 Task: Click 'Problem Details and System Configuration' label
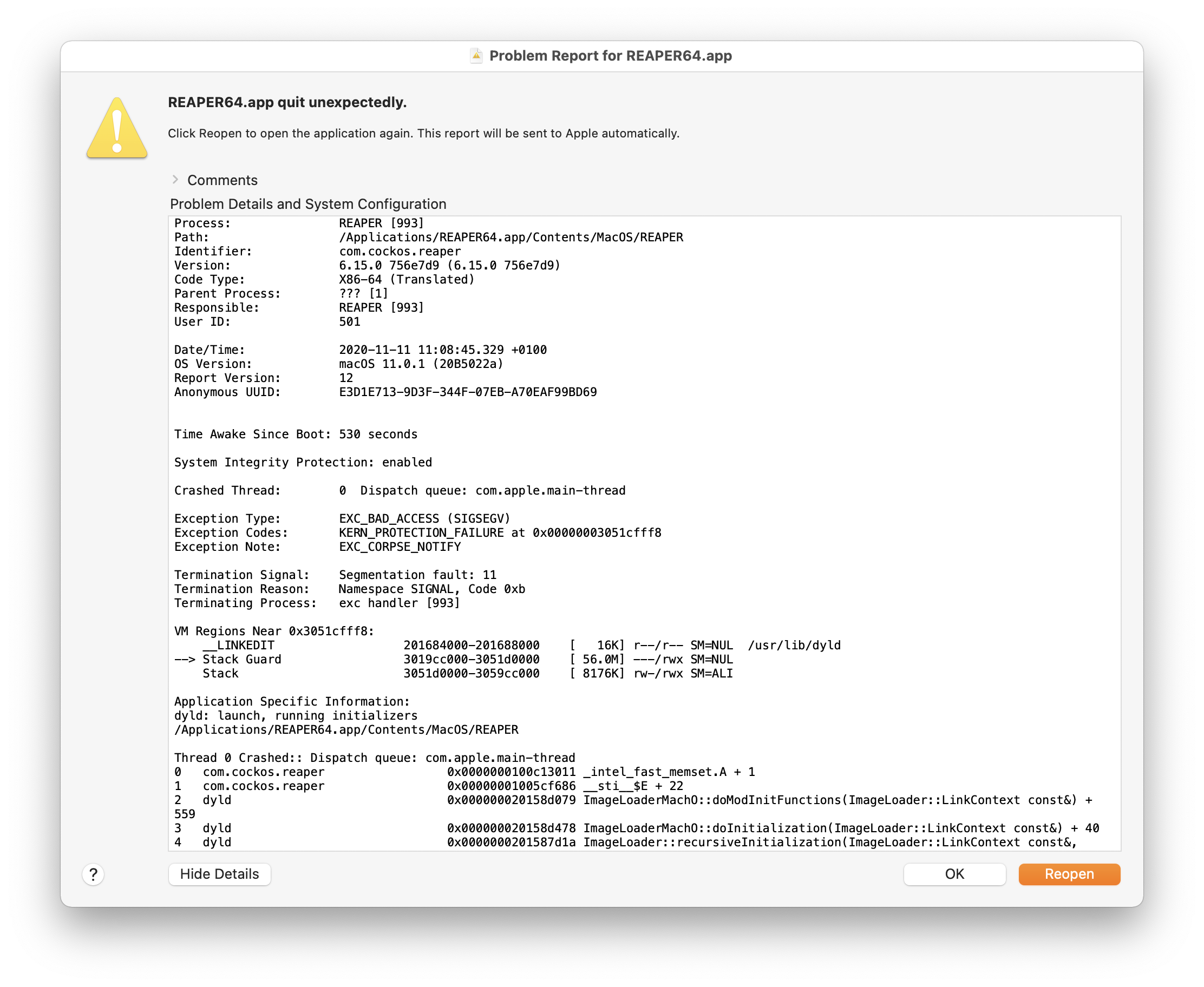pos(308,204)
